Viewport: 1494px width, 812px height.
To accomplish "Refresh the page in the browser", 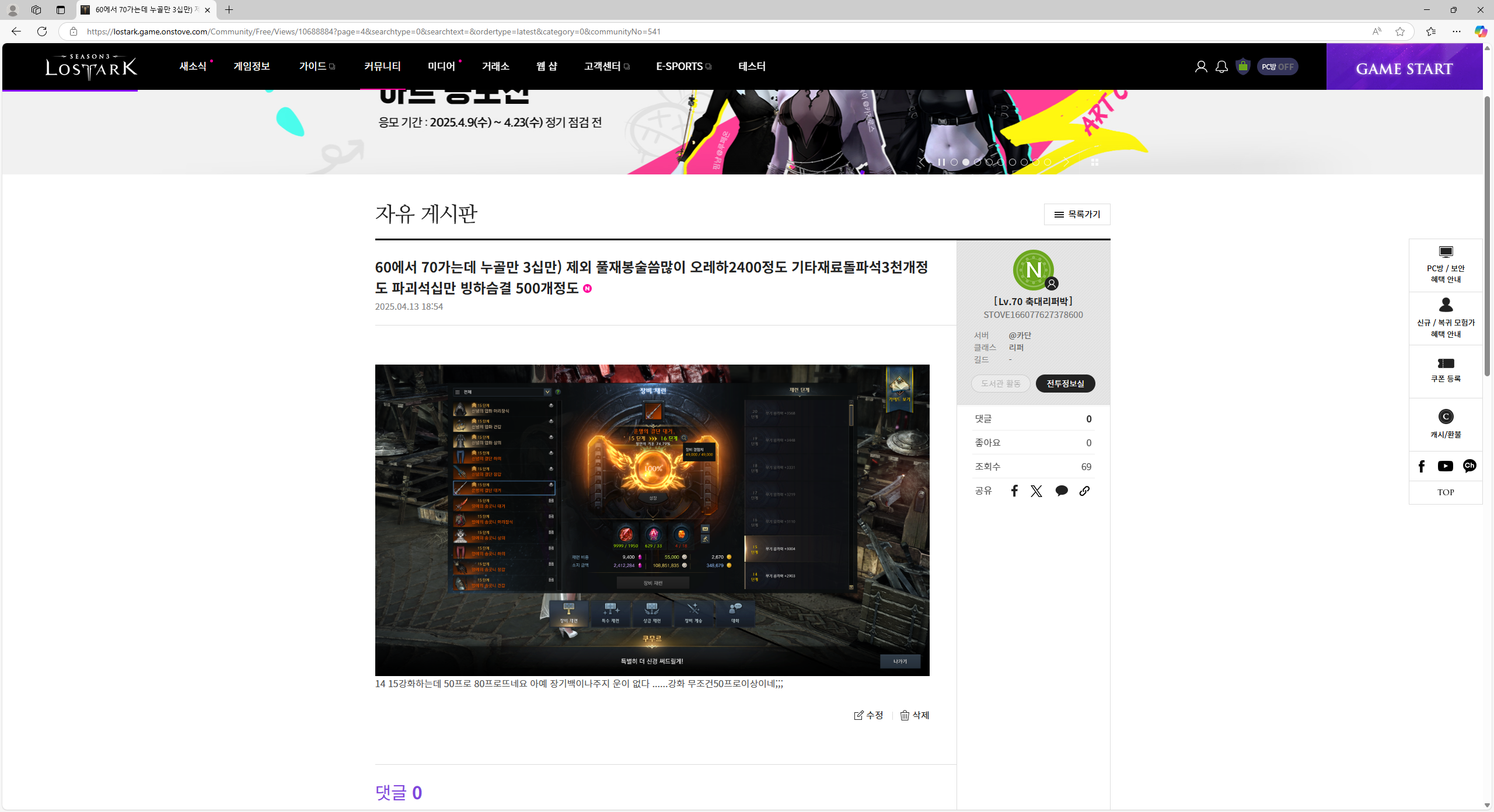I will click(x=42, y=32).
